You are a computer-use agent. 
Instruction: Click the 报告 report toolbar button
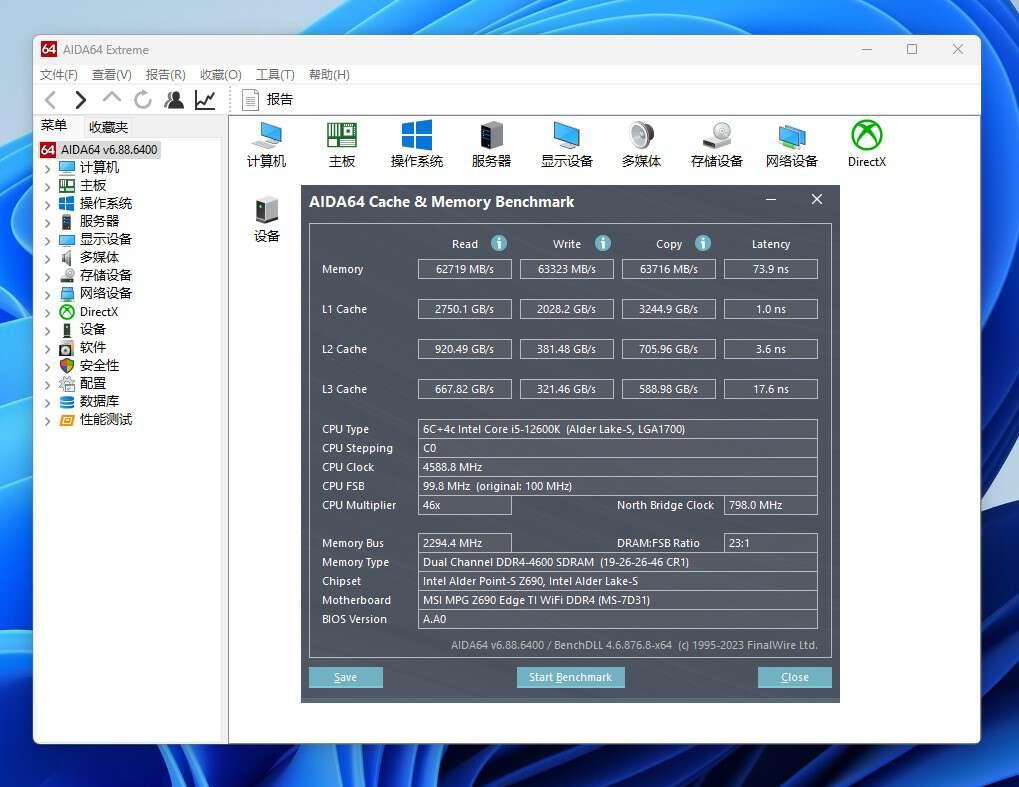click(x=268, y=99)
